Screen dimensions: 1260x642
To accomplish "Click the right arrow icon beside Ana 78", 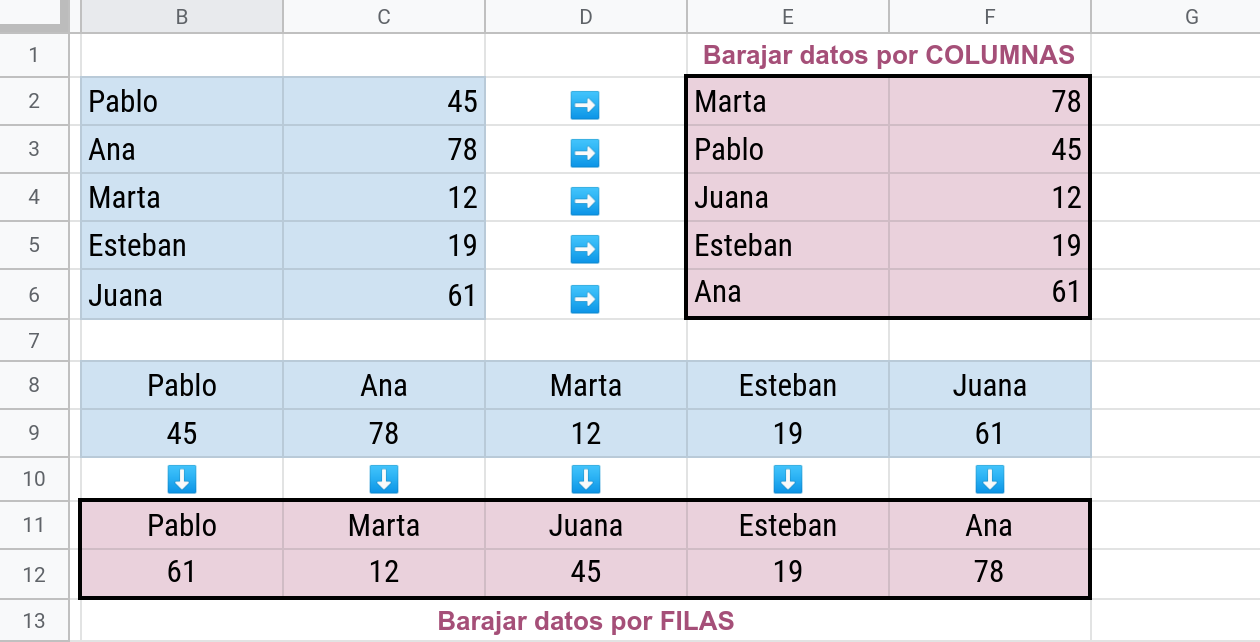I will click(585, 153).
